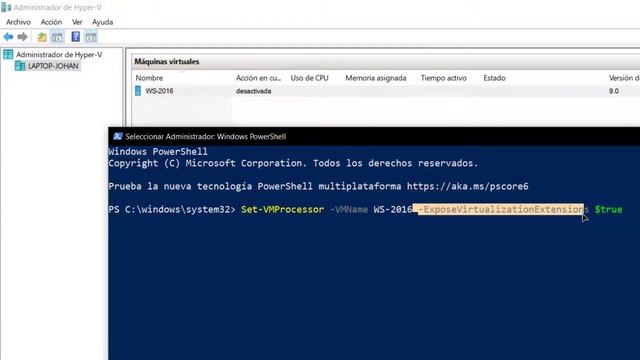The image size is (640, 360).
Task: Click the Forward arrow toolbar icon
Action: click(x=22, y=37)
